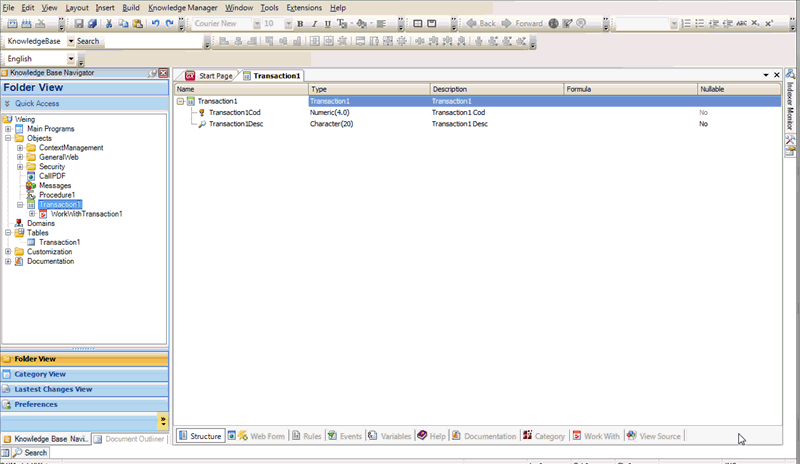Switch to the Web Form tab

[x=257, y=436]
